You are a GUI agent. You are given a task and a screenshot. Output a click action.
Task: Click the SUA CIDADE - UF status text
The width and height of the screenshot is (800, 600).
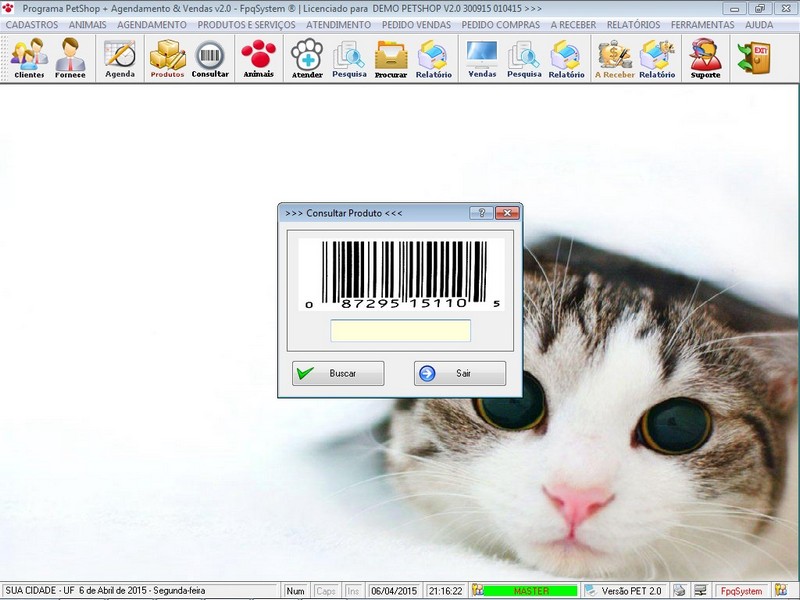pos(40,590)
